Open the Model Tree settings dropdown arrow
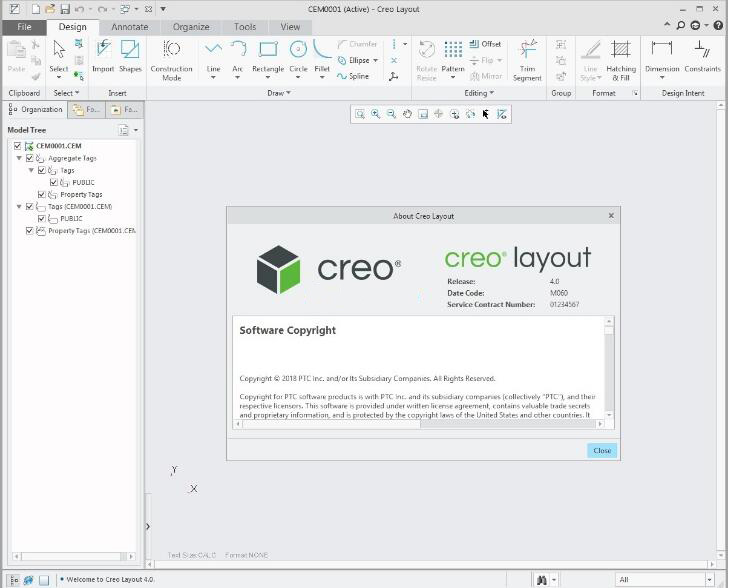This screenshot has height=588, width=730. 136,130
